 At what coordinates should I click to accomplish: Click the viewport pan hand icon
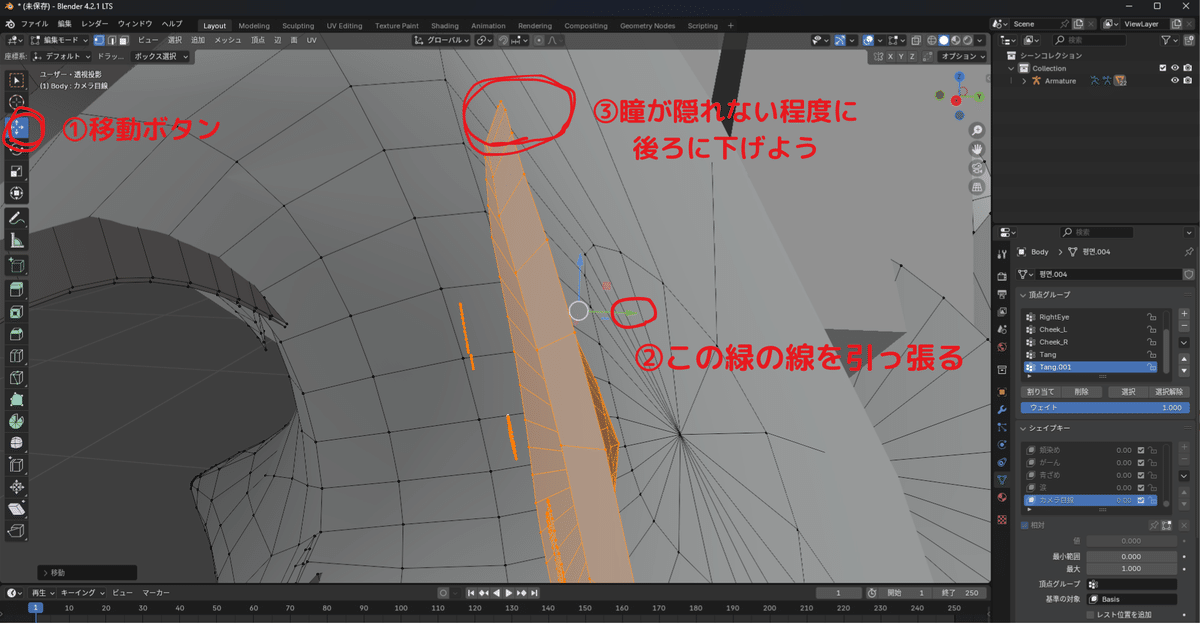point(977,149)
